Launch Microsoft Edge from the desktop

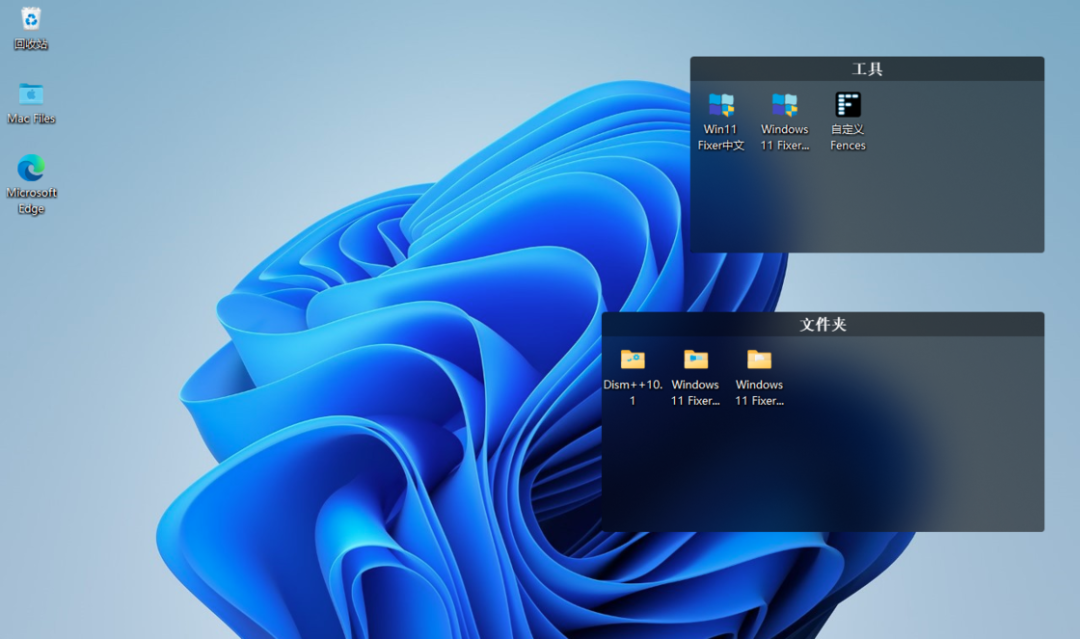[31, 167]
